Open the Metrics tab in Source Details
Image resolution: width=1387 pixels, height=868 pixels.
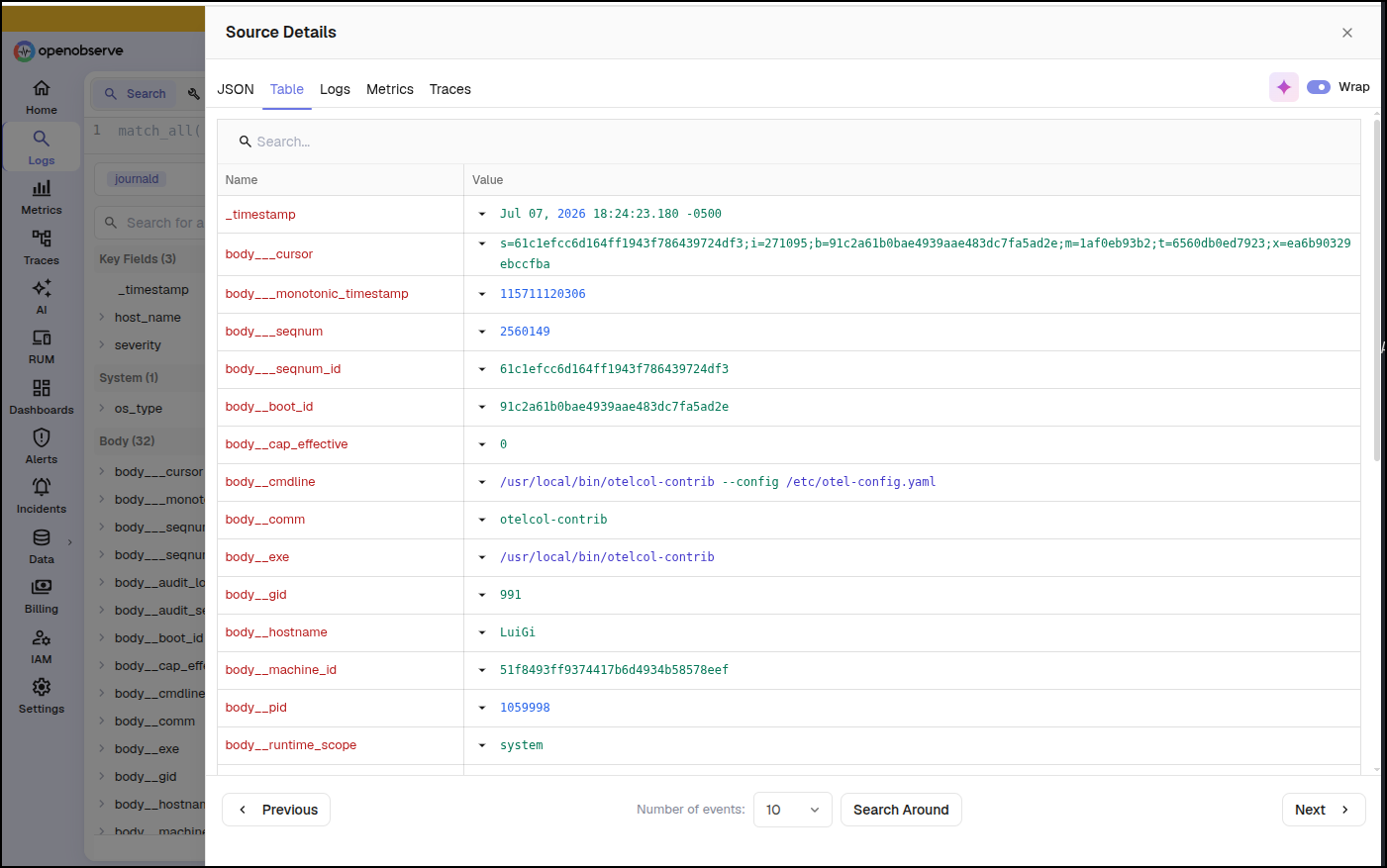(390, 89)
